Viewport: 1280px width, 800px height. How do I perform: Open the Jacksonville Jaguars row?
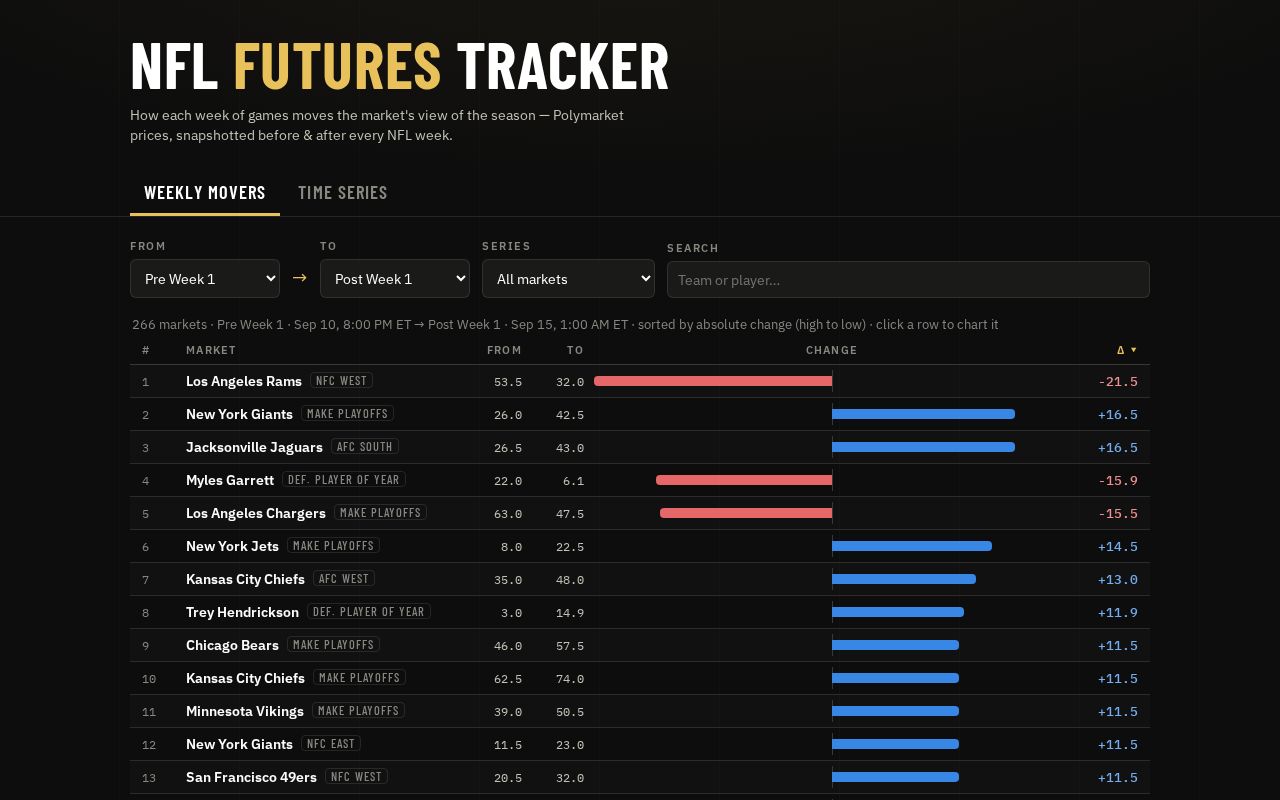coord(640,447)
